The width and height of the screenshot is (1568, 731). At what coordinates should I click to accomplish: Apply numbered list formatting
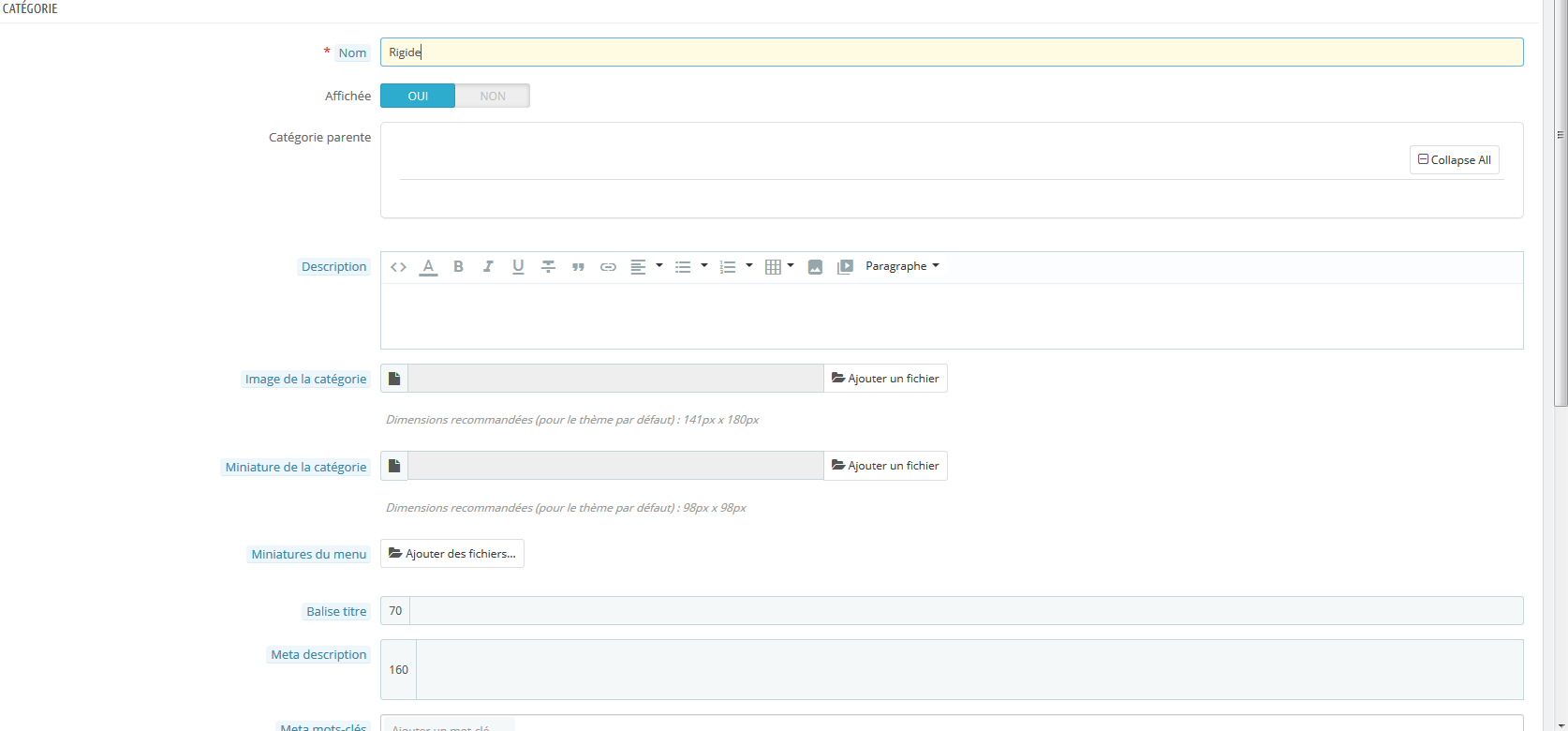[x=728, y=267]
